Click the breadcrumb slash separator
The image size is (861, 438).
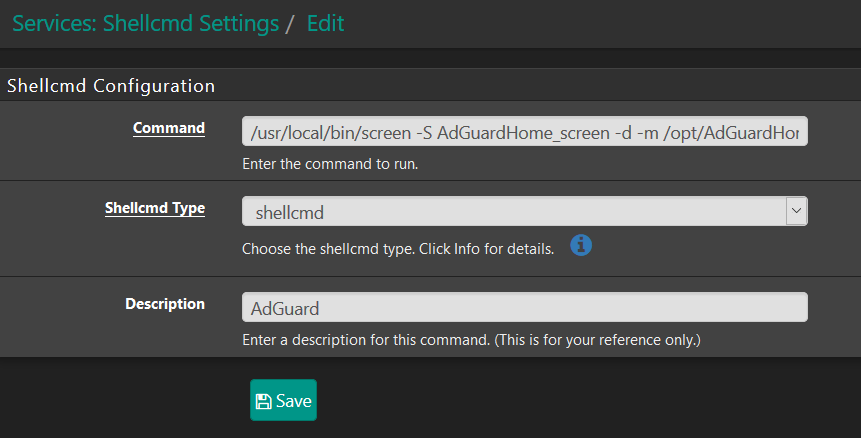291,24
